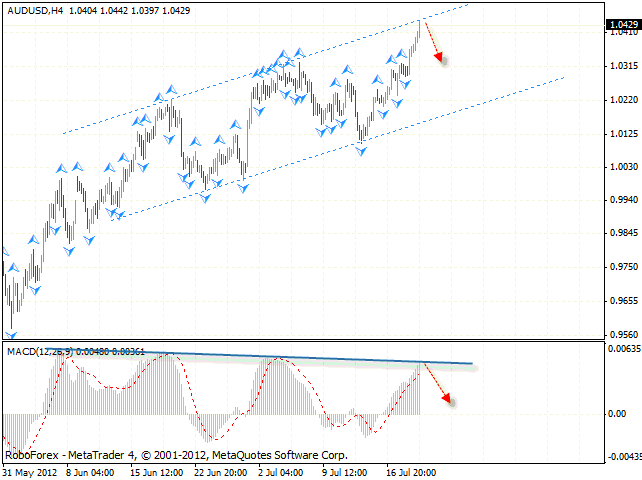Image resolution: width=642 pixels, height=480 pixels.
Task: Select the 31 May 2012 date label
Action: click(28, 472)
